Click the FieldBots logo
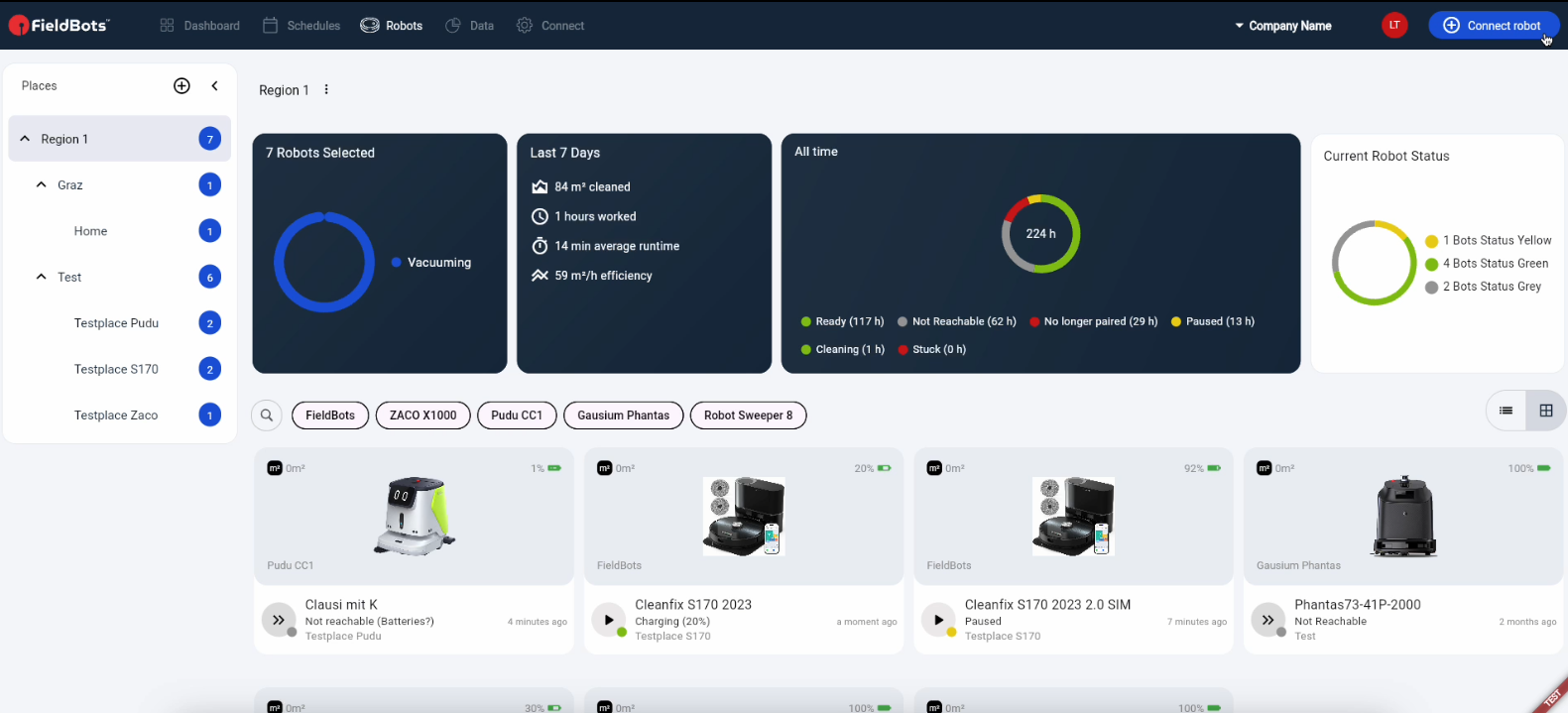The width and height of the screenshot is (1568, 713). point(59,26)
